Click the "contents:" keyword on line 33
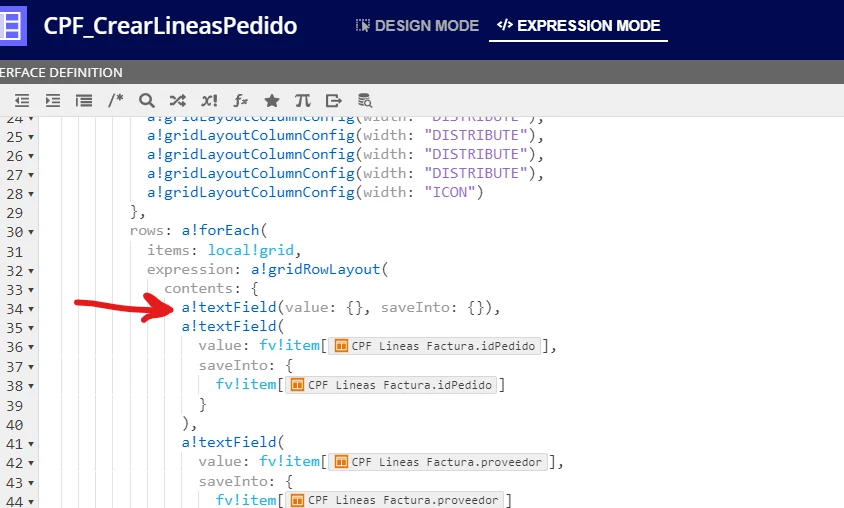This screenshot has width=844, height=508. (x=202, y=288)
